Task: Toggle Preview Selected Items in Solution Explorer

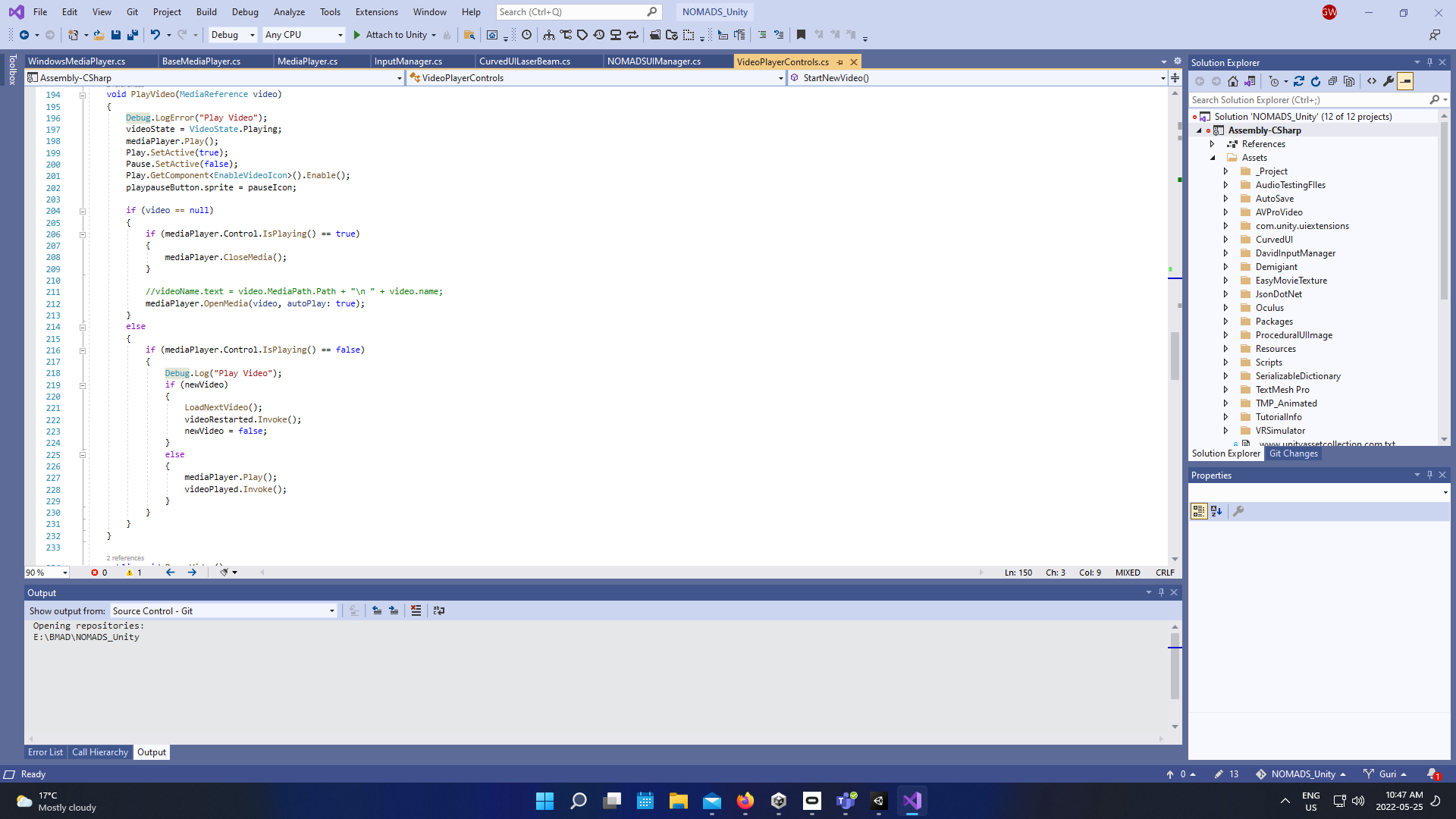Action: (1405, 81)
